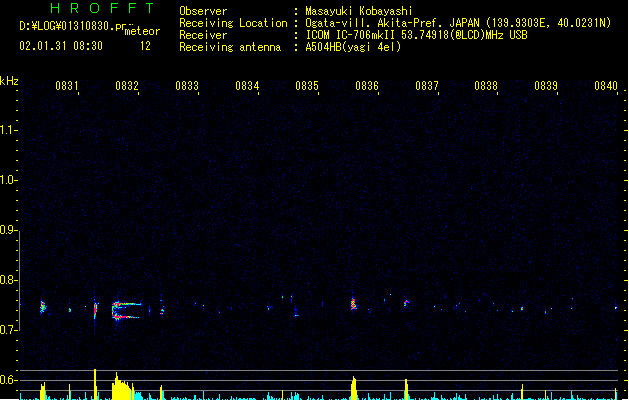Click location text Ogata-vill. Akita-Pref. JAPAN

pos(392,23)
